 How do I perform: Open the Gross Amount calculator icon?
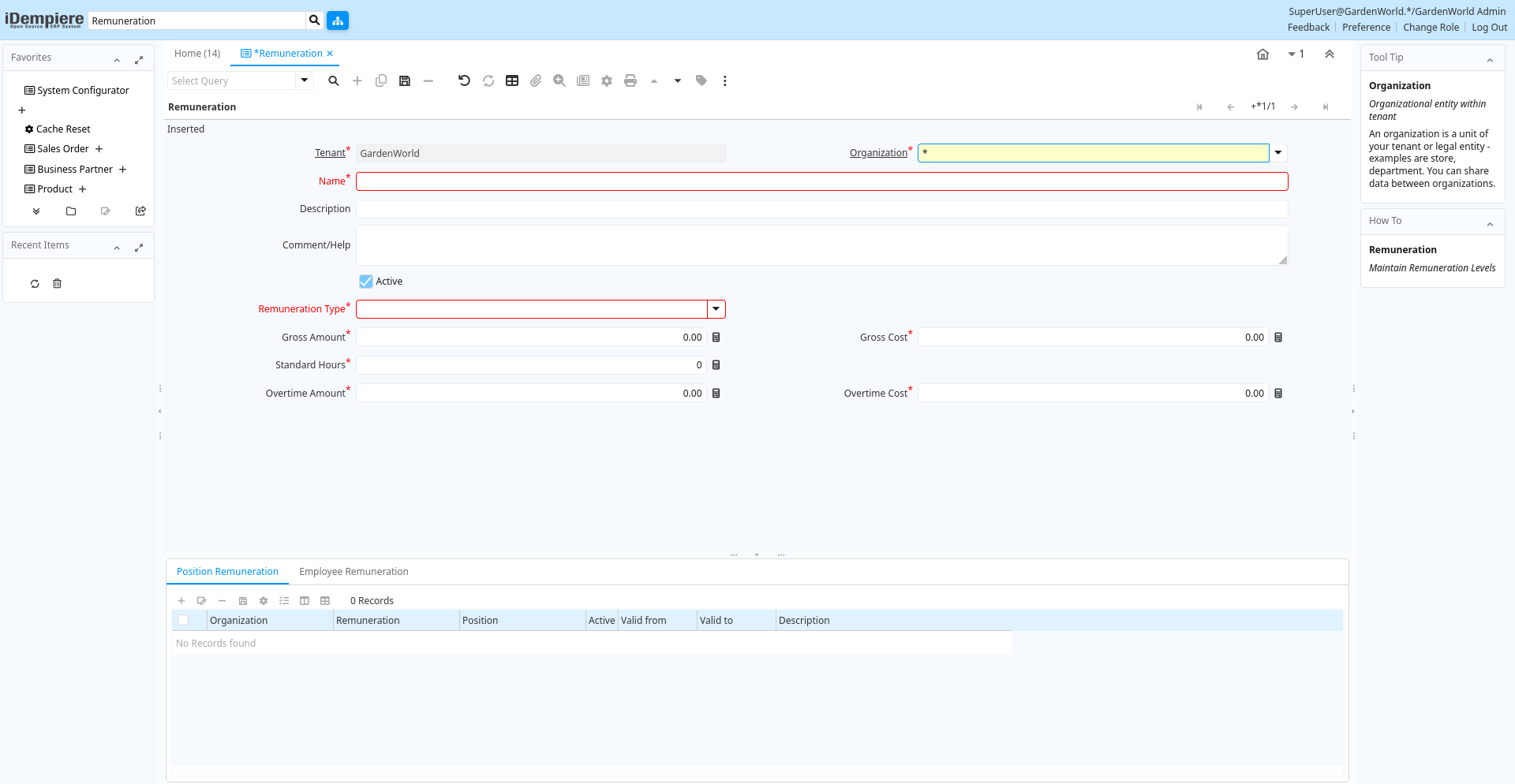[x=716, y=338]
